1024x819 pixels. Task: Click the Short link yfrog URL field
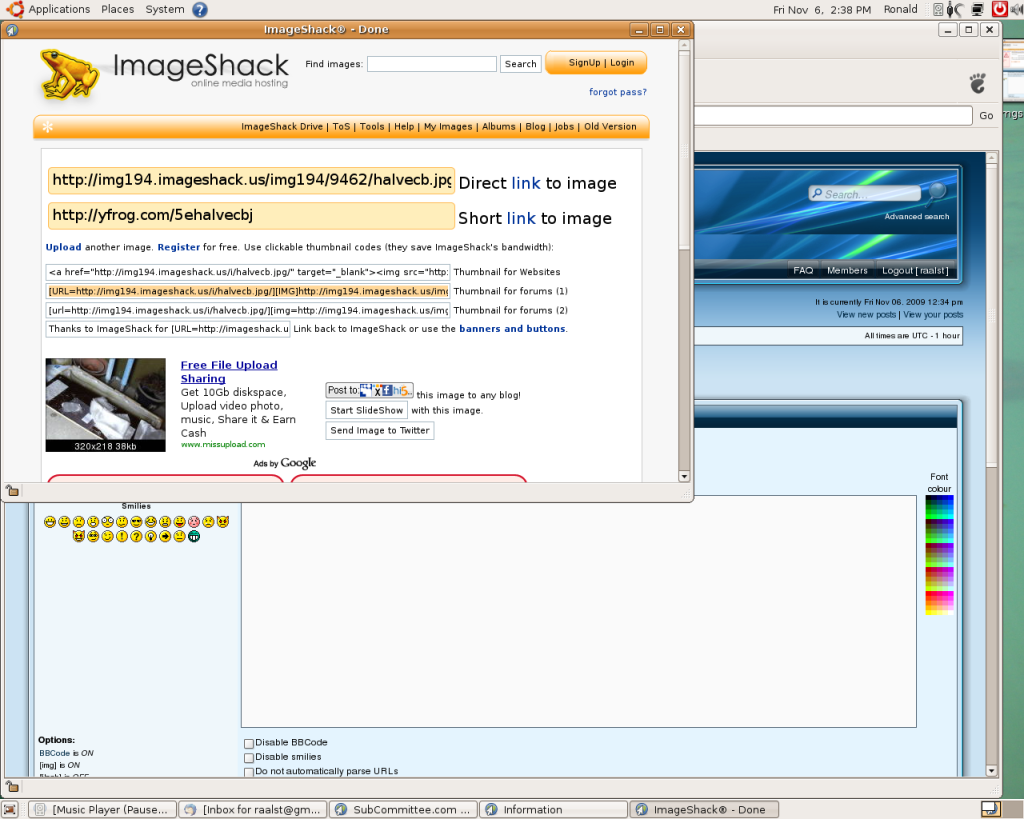(251, 216)
